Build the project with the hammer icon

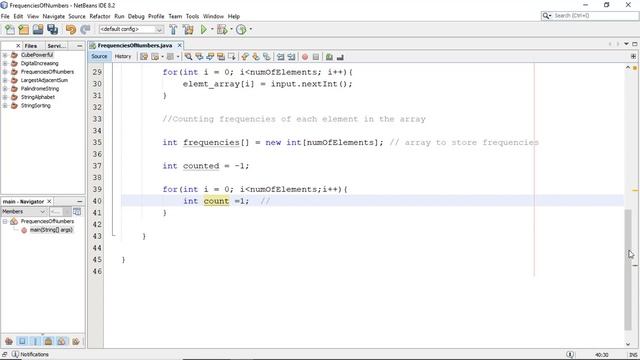pyautogui.click(x=173, y=29)
